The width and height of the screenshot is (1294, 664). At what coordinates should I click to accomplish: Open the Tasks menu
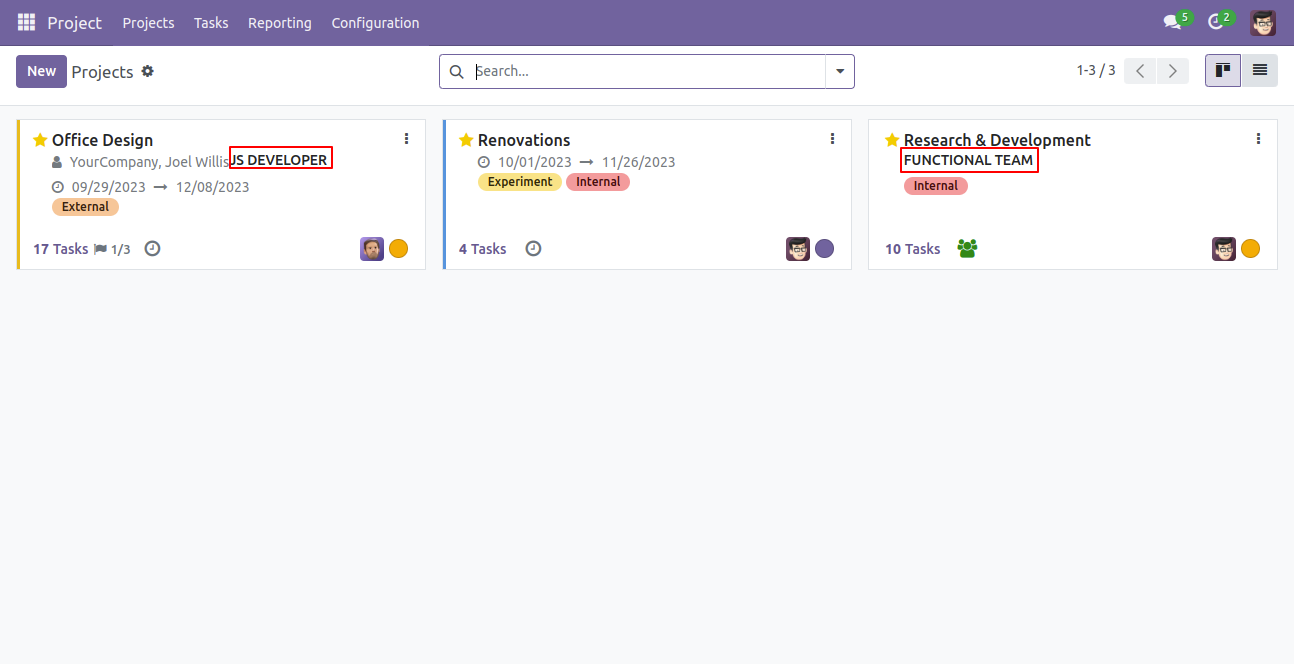[211, 23]
